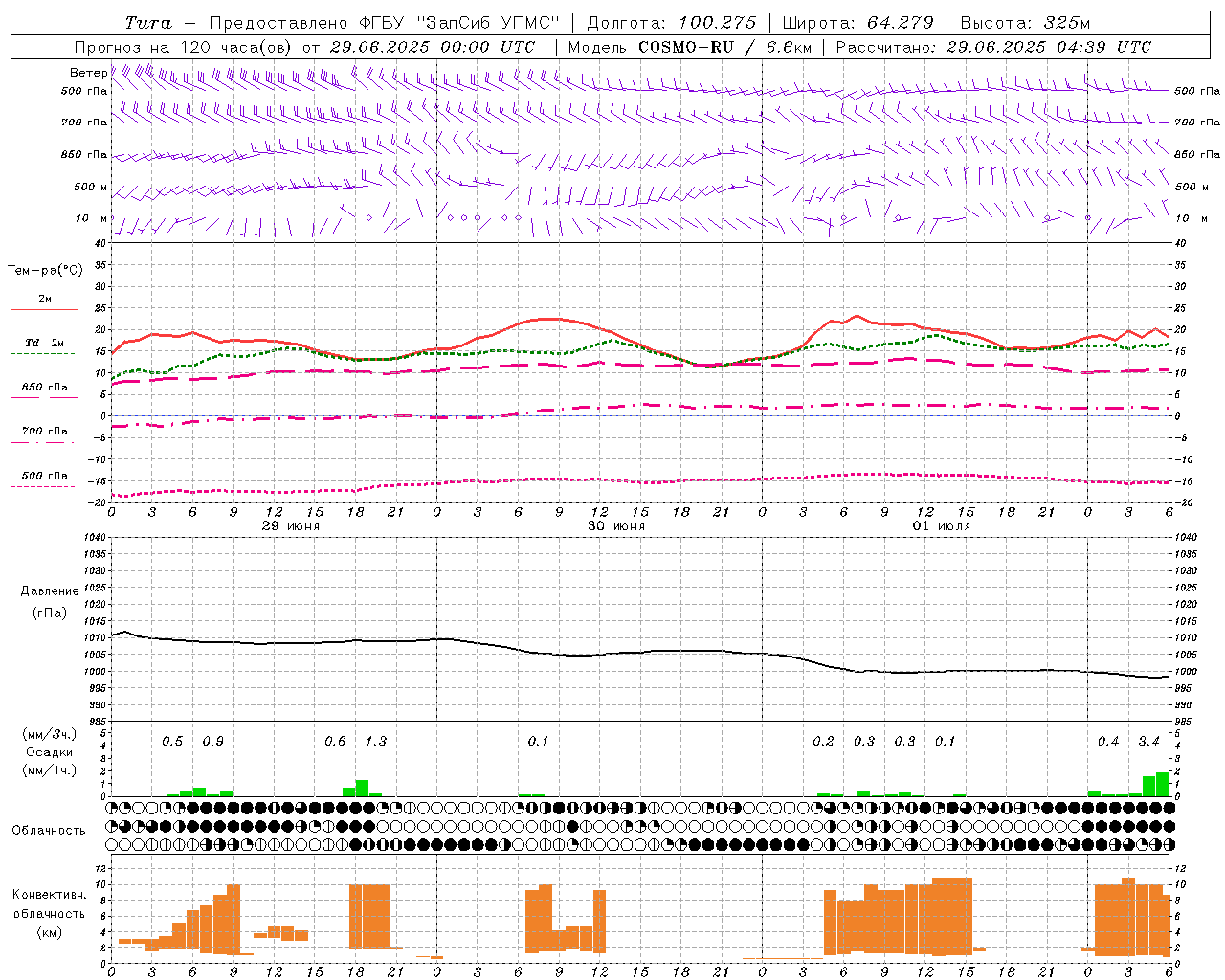Click the "Ветер" wind panel label
Screen dimensions: 1225x980
pos(89,73)
